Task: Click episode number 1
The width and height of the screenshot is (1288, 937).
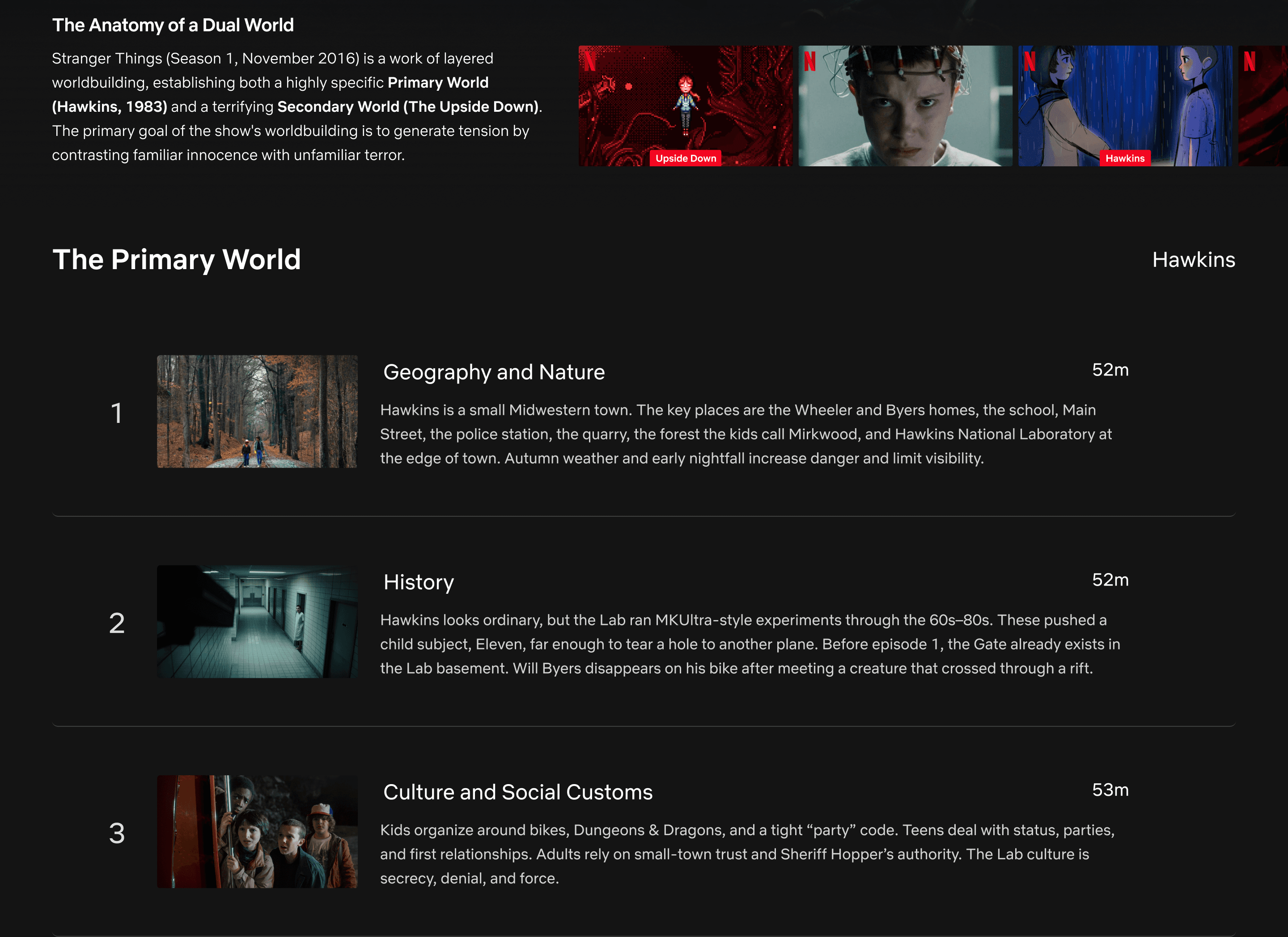Action: 116,413
